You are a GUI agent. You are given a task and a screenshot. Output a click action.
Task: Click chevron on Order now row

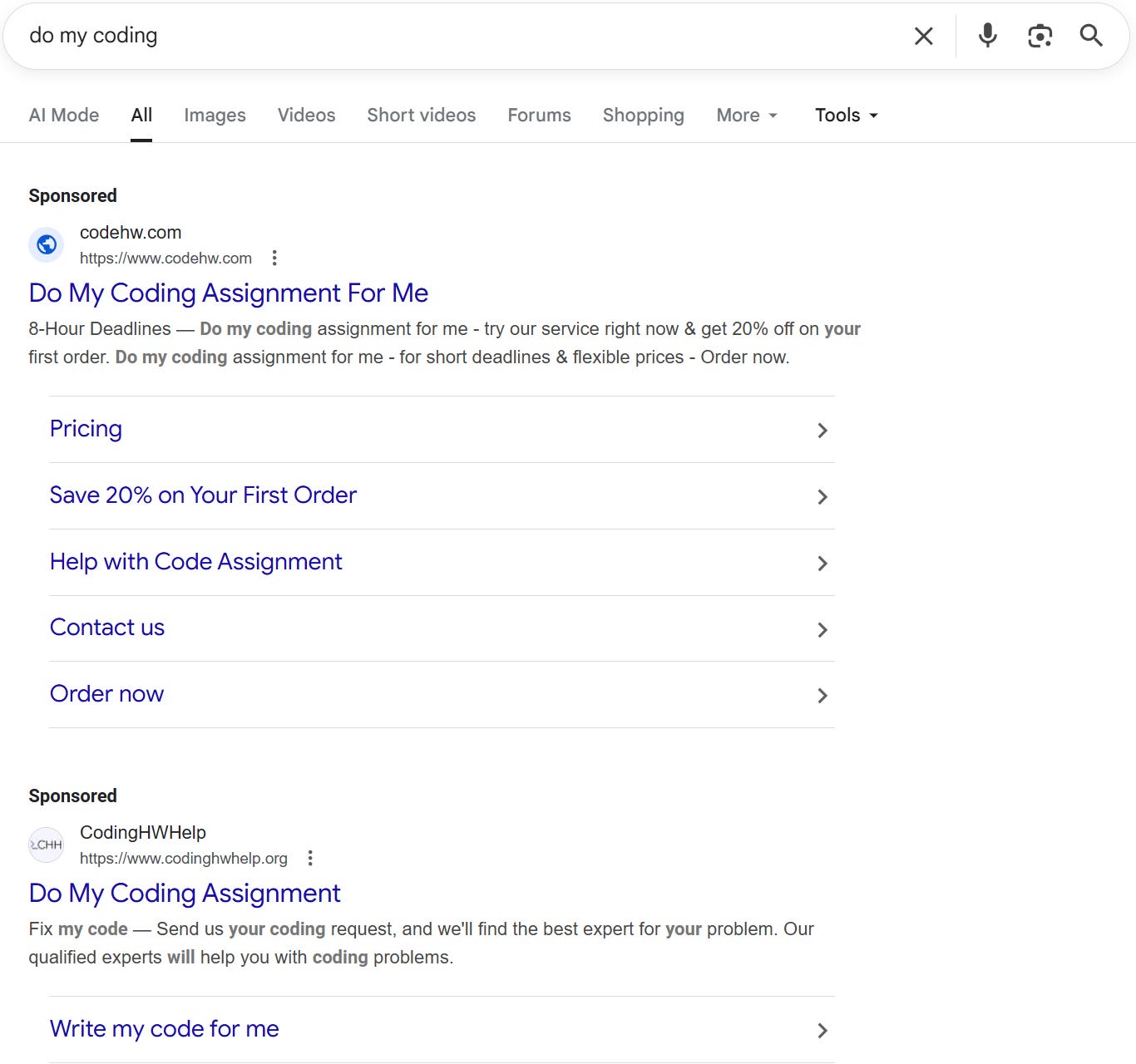pos(822,695)
